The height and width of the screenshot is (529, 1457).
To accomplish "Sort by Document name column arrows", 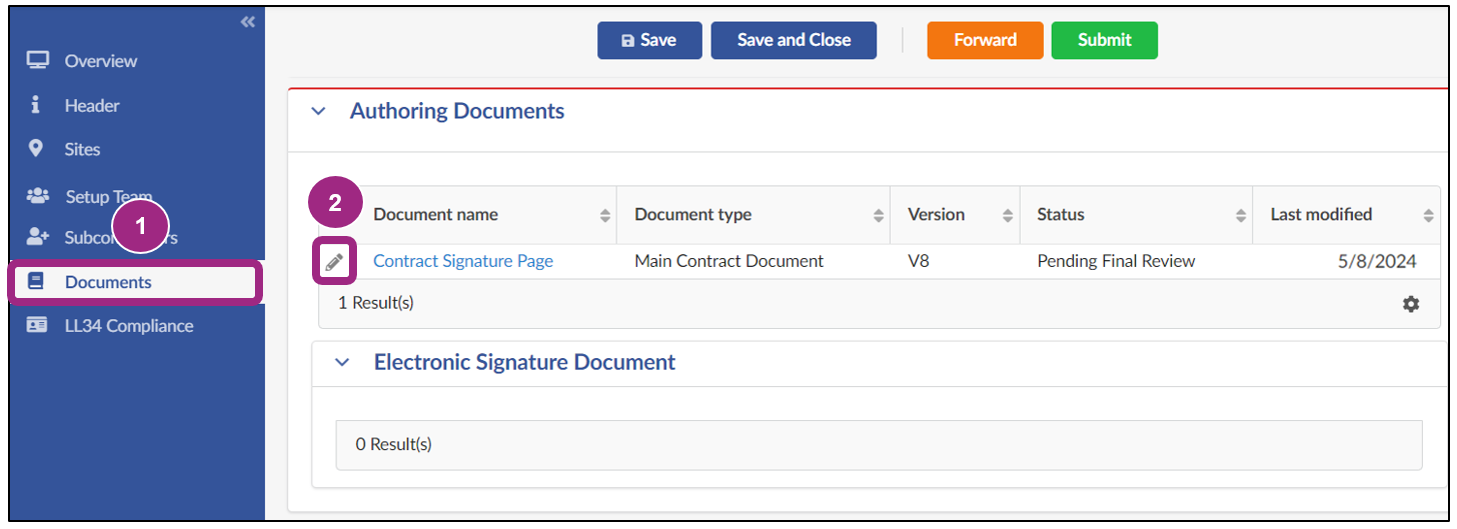I will [x=605, y=216].
